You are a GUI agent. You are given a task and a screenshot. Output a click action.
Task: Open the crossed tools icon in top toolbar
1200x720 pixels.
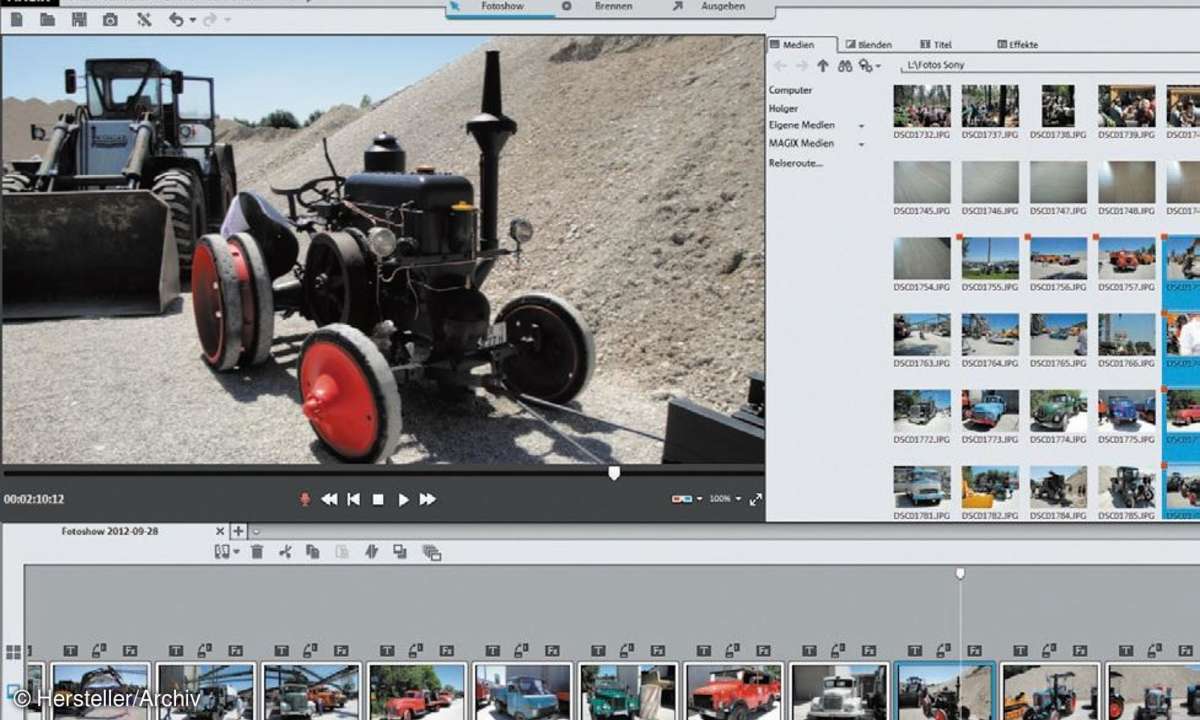[x=144, y=19]
